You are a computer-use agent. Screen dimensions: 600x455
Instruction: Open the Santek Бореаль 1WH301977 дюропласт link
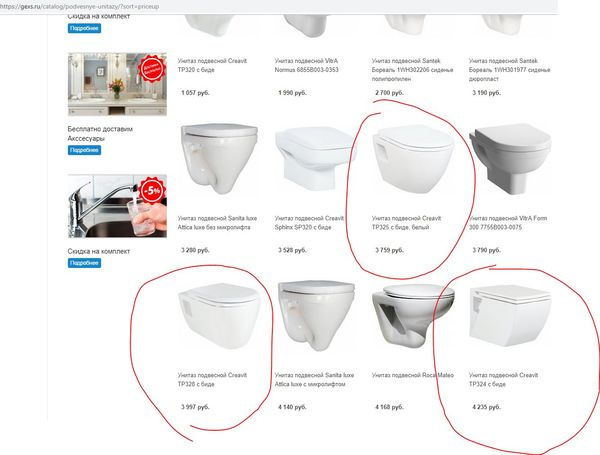pyautogui.click(x=510, y=70)
